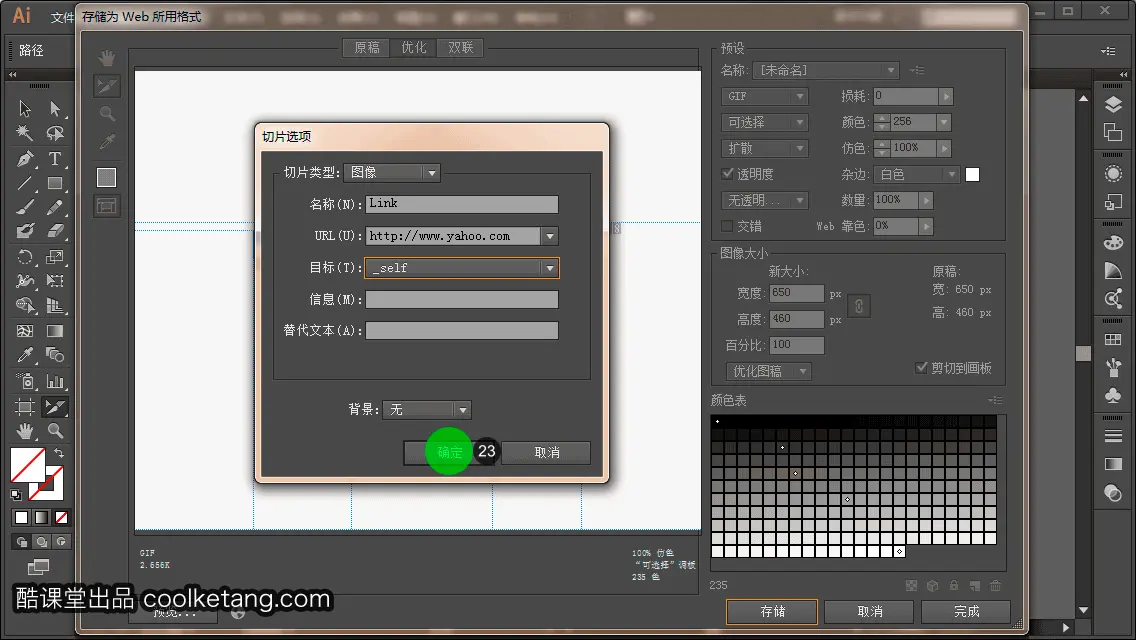Select the Paintbrush tool
This screenshot has height=640, width=1136.
(x=25, y=207)
